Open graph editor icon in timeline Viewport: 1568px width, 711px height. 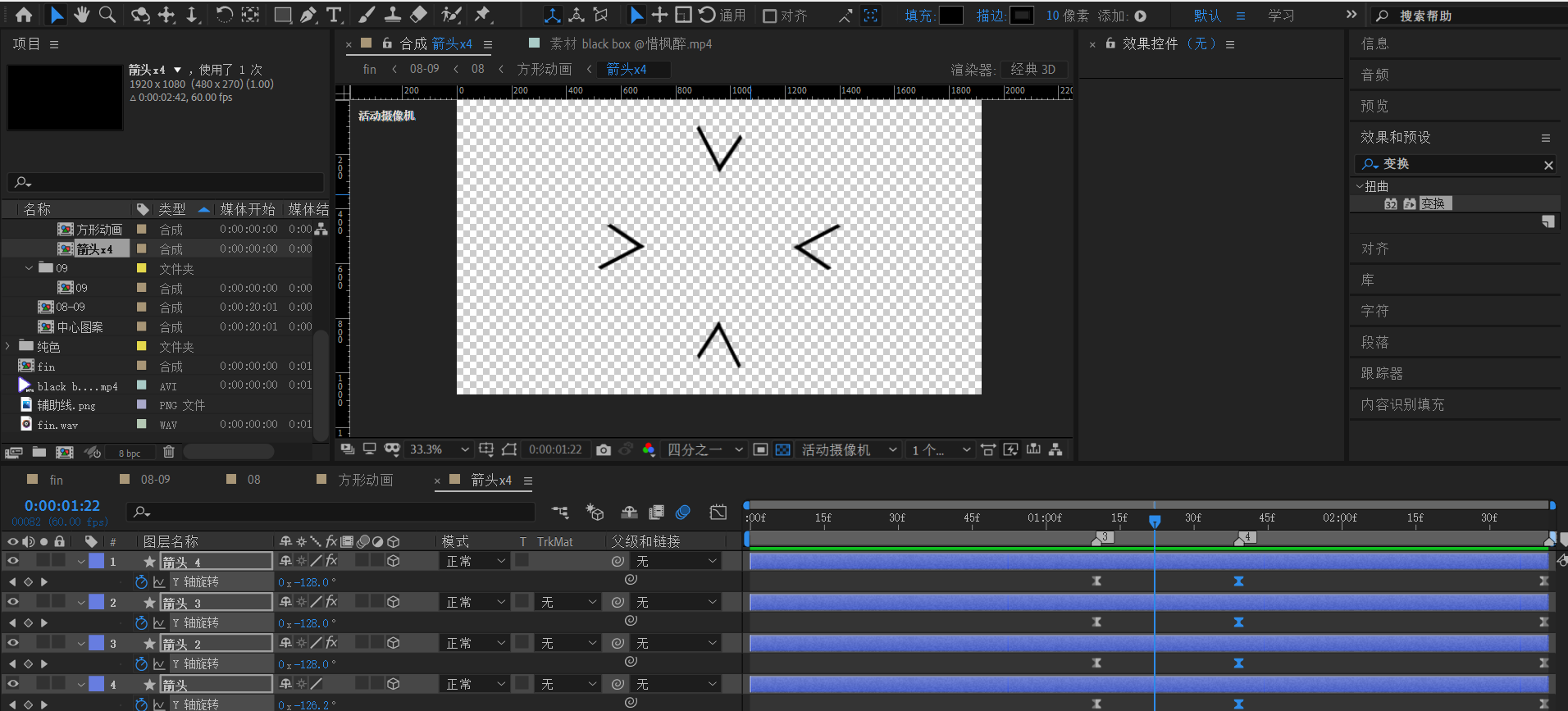coord(718,513)
